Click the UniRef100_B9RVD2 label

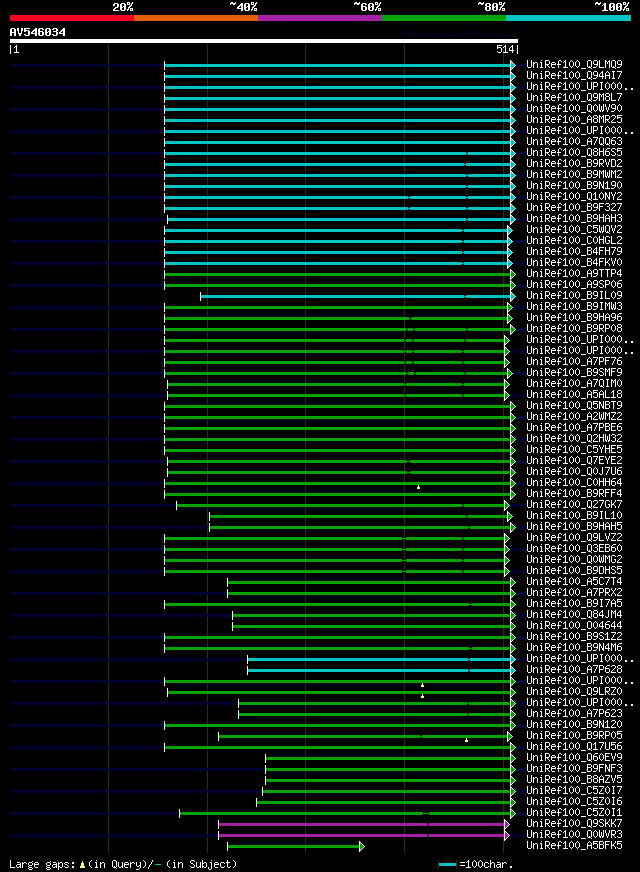(574, 164)
